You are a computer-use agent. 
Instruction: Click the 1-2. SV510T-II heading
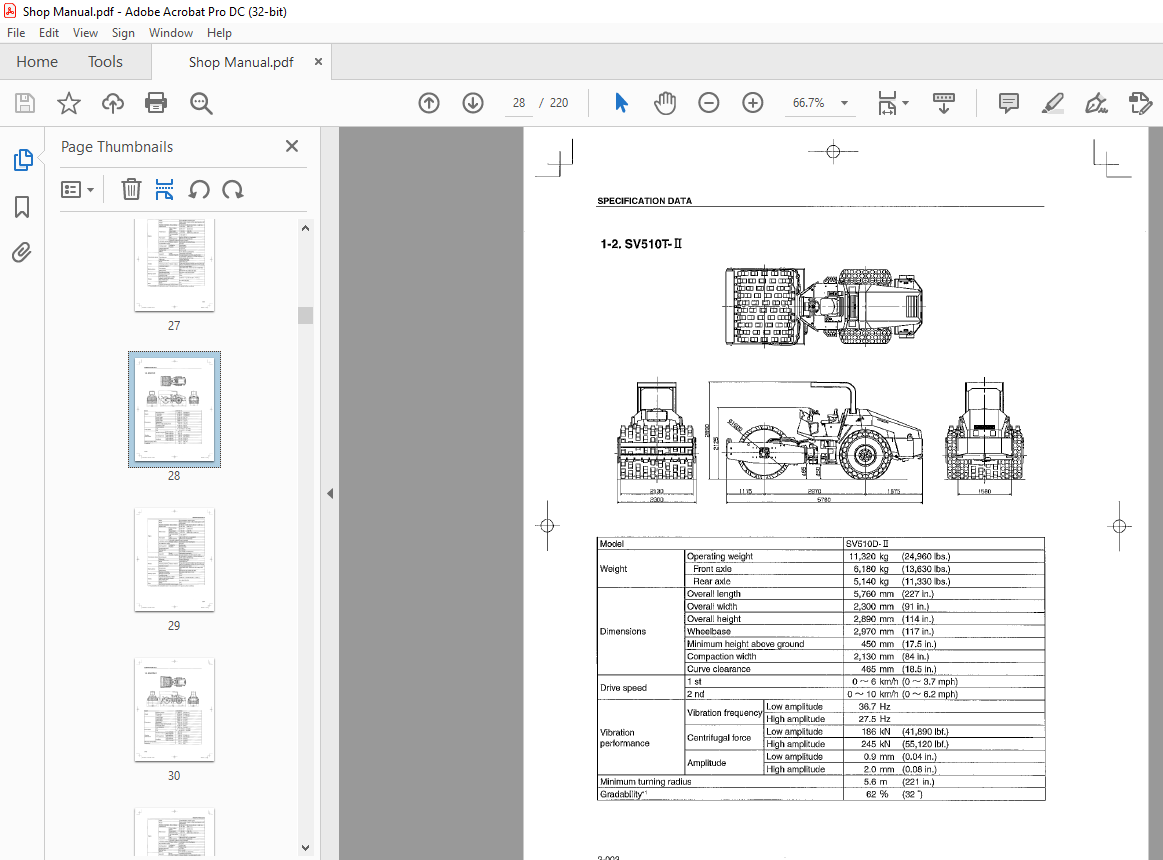[641, 243]
